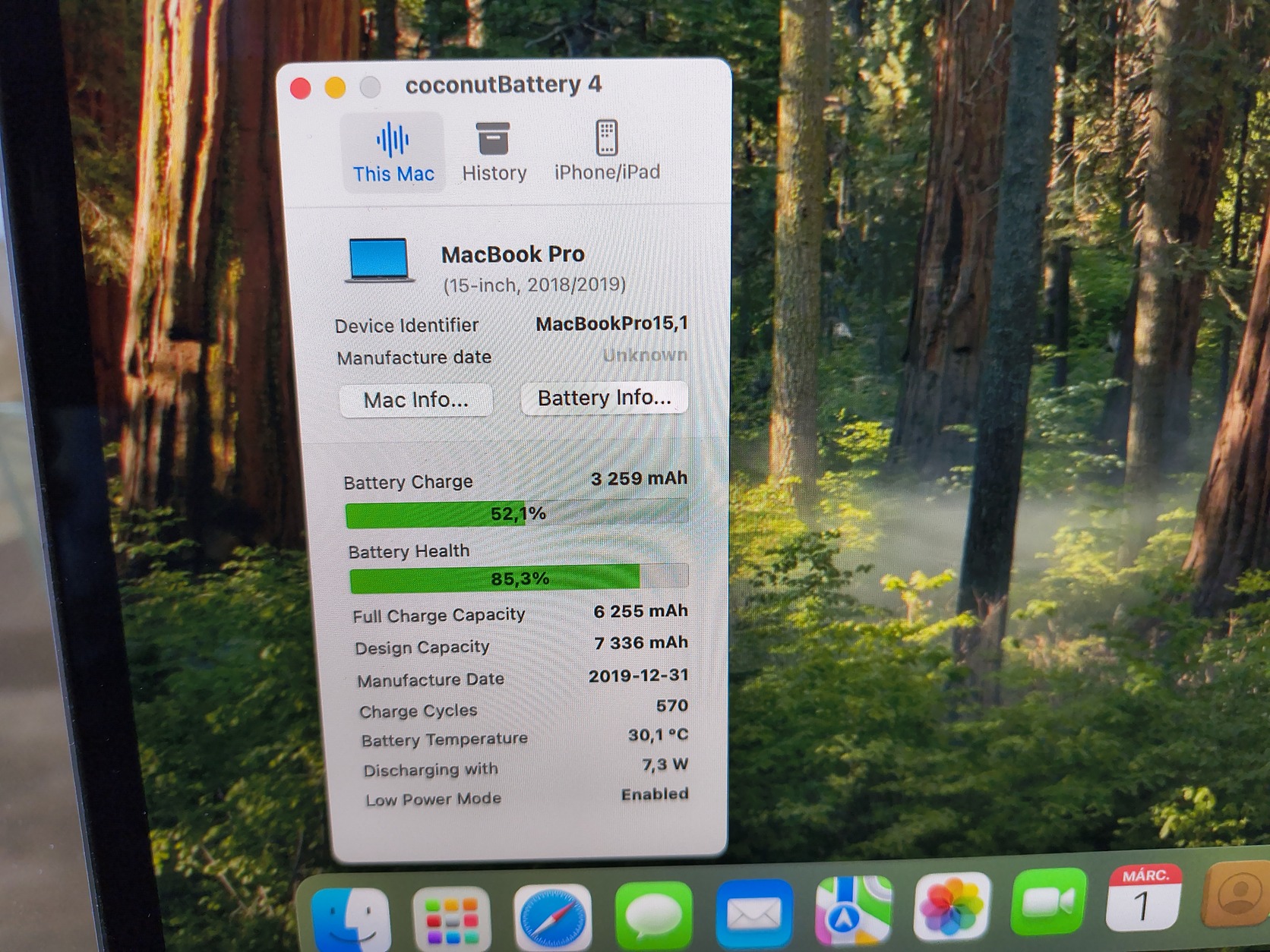Click the Mac Info... button

(x=416, y=399)
